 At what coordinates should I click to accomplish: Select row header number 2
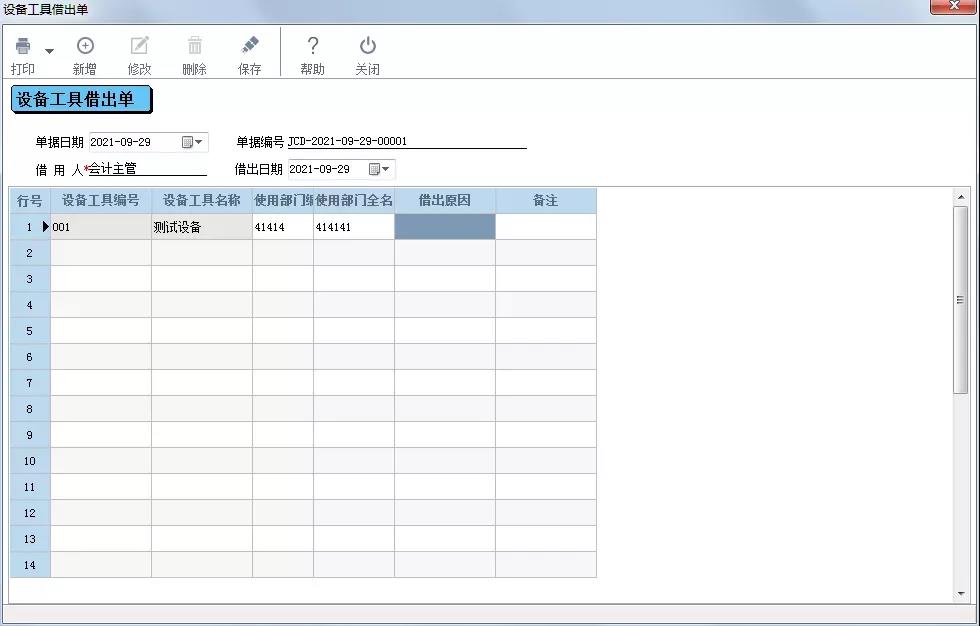29,253
